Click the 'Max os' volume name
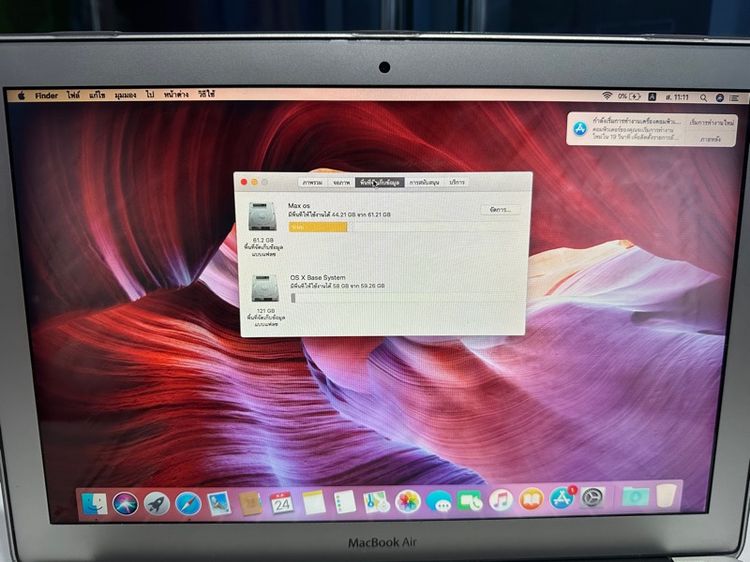 click(x=299, y=206)
